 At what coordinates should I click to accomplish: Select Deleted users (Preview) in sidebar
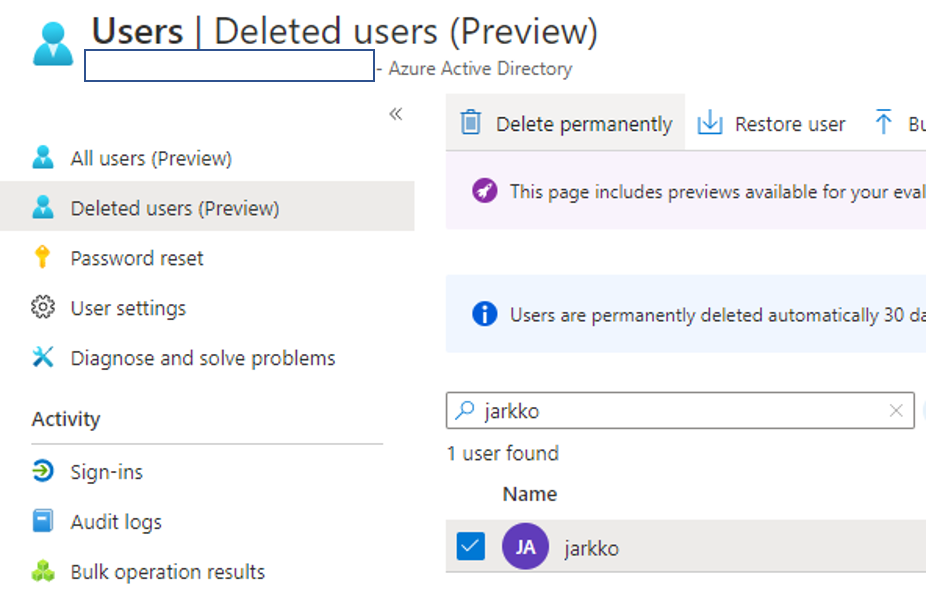(x=175, y=208)
